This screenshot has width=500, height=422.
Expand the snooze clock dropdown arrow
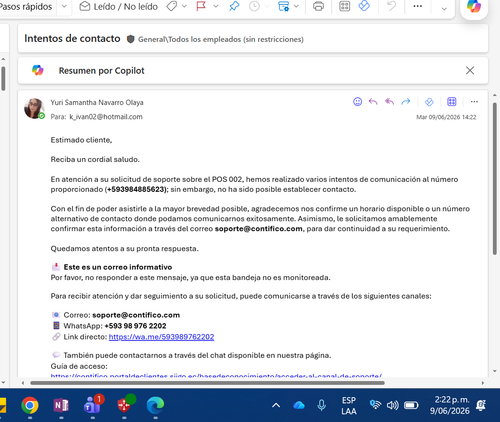(266, 6)
